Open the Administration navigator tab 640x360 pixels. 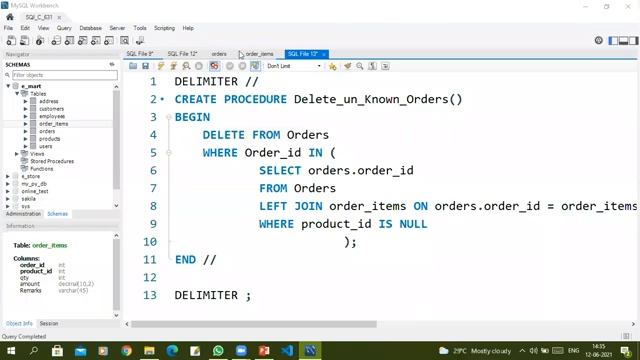pyautogui.click(x=23, y=214)
